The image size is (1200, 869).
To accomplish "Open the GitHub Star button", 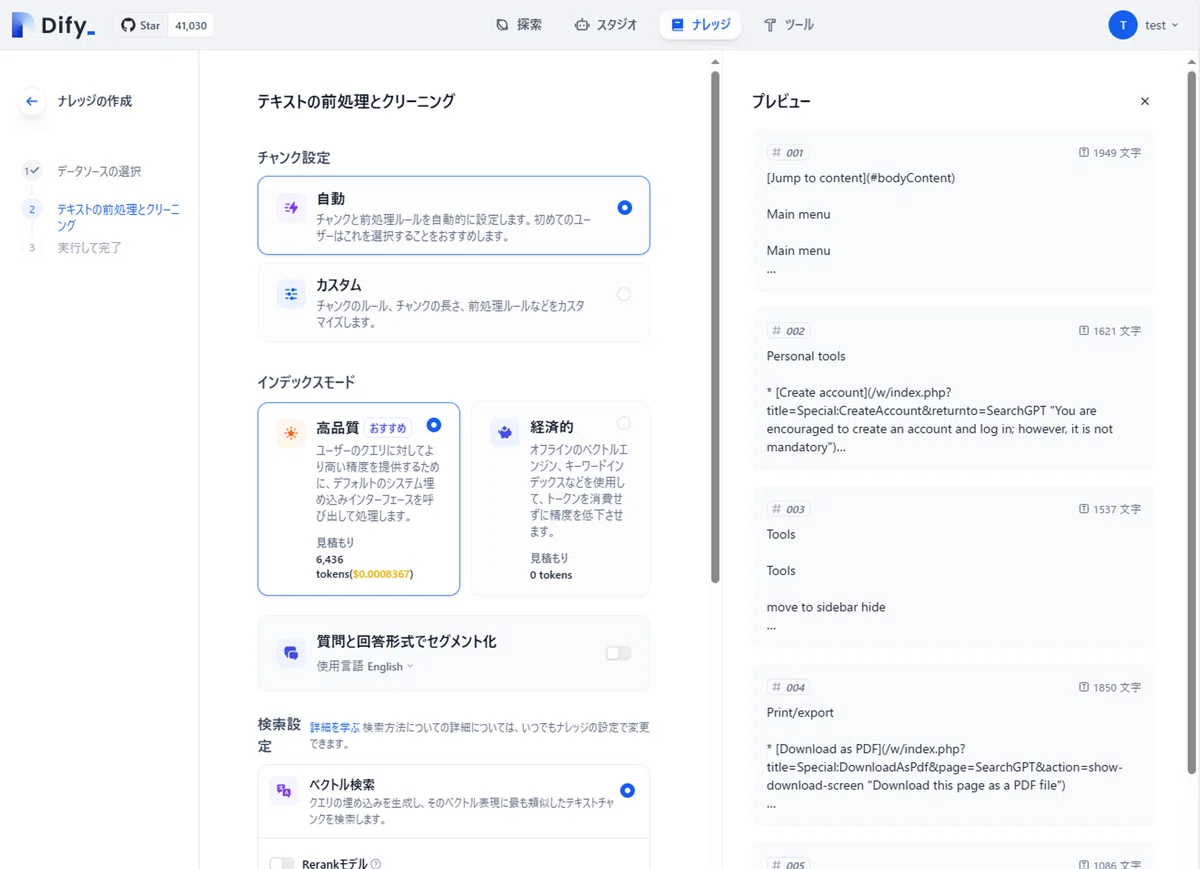I will 140,25.
